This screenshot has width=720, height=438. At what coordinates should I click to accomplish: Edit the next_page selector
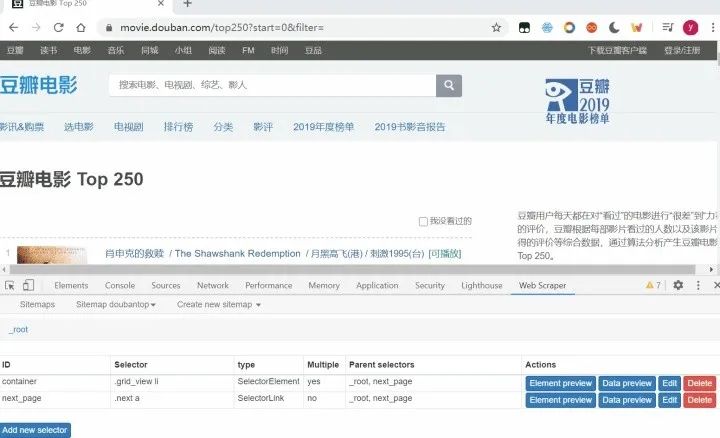point(669,400)
